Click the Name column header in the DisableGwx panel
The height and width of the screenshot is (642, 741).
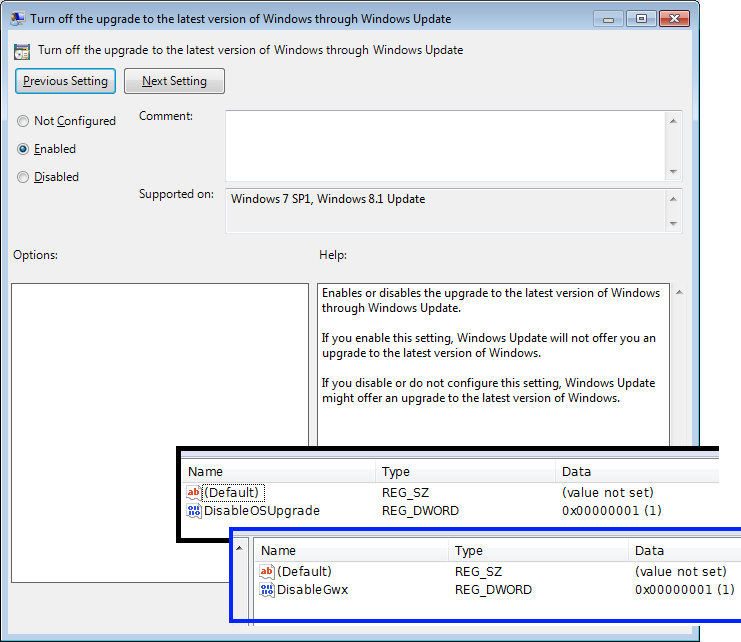(x=352, y=550)
